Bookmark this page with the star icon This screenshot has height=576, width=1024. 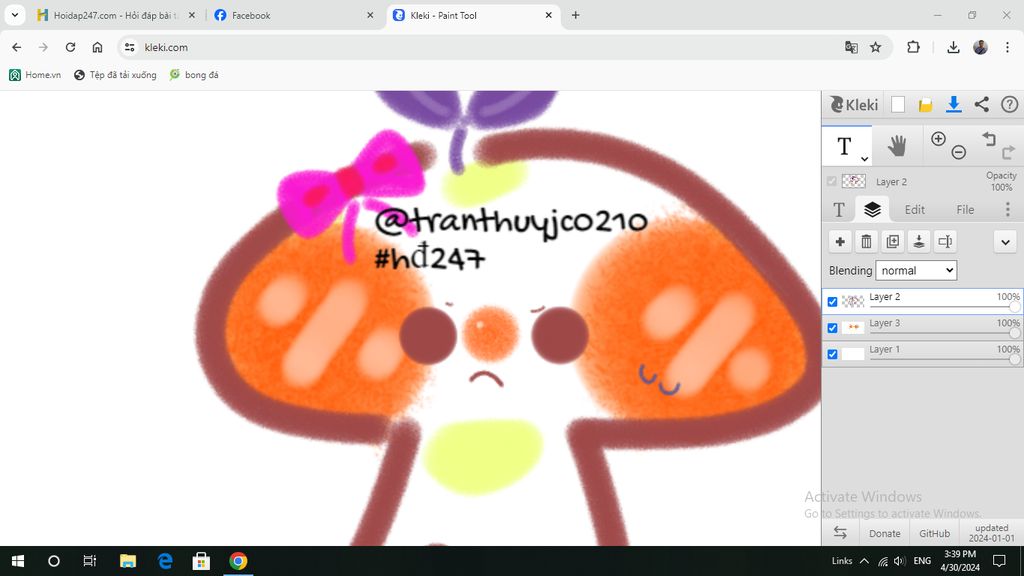tap(876, 47)
